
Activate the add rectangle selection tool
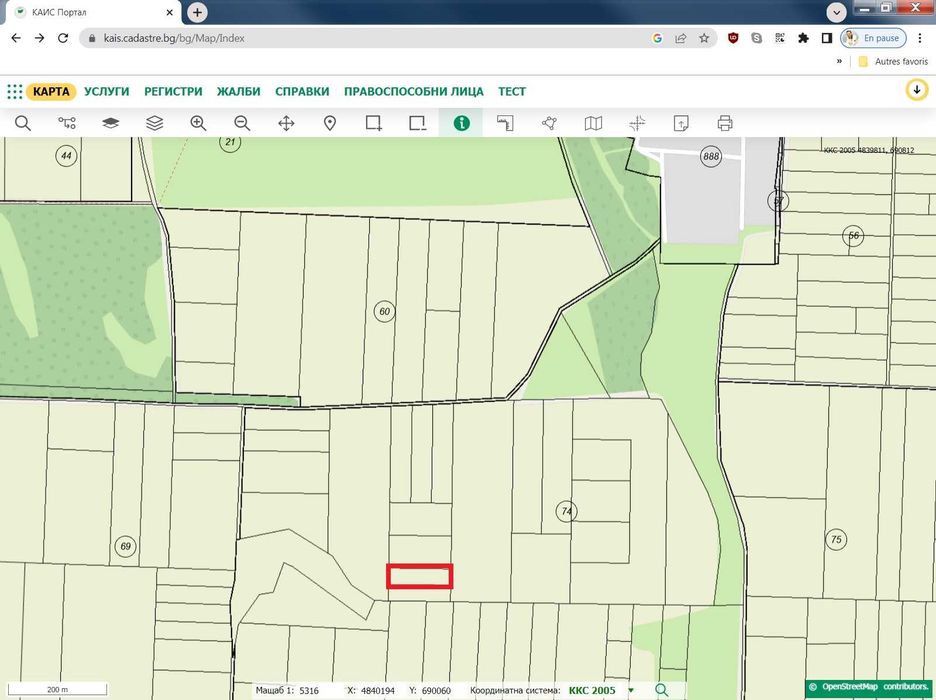(374, 124)
